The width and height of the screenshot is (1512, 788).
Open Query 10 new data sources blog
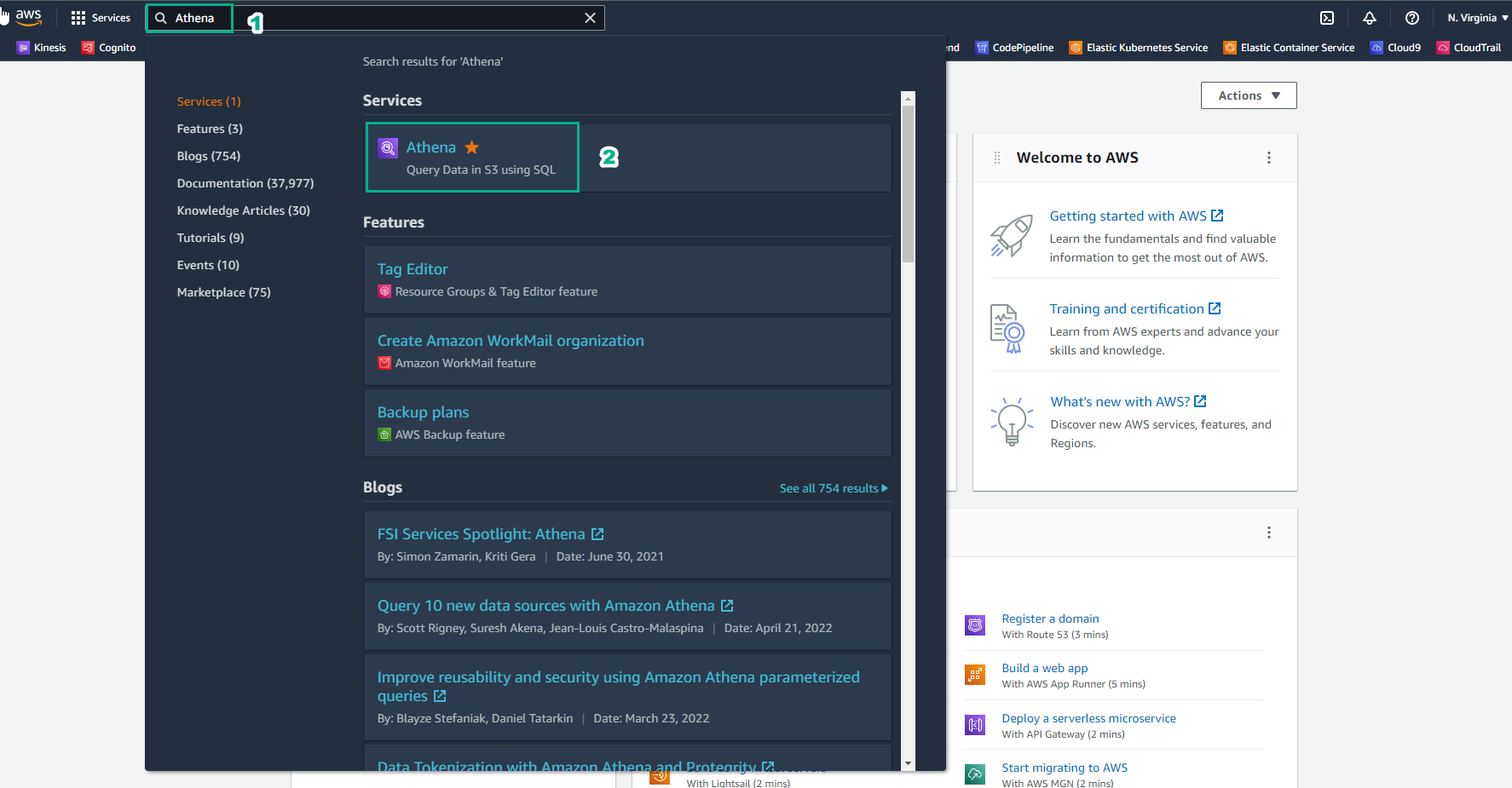click(545, 606)
